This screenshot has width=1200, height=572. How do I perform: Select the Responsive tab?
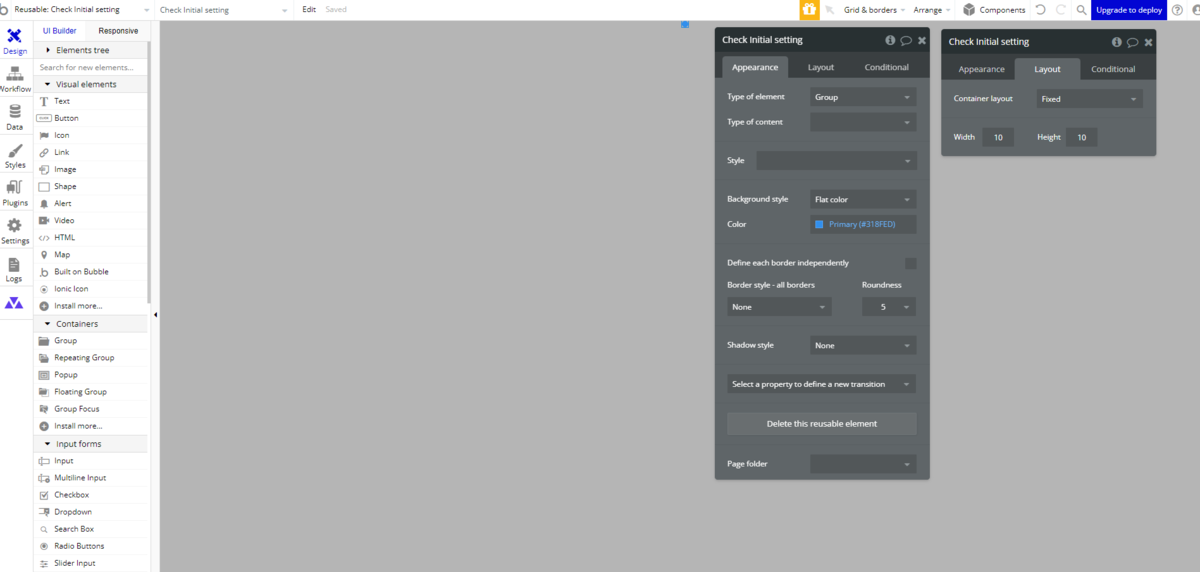point(118,31)
